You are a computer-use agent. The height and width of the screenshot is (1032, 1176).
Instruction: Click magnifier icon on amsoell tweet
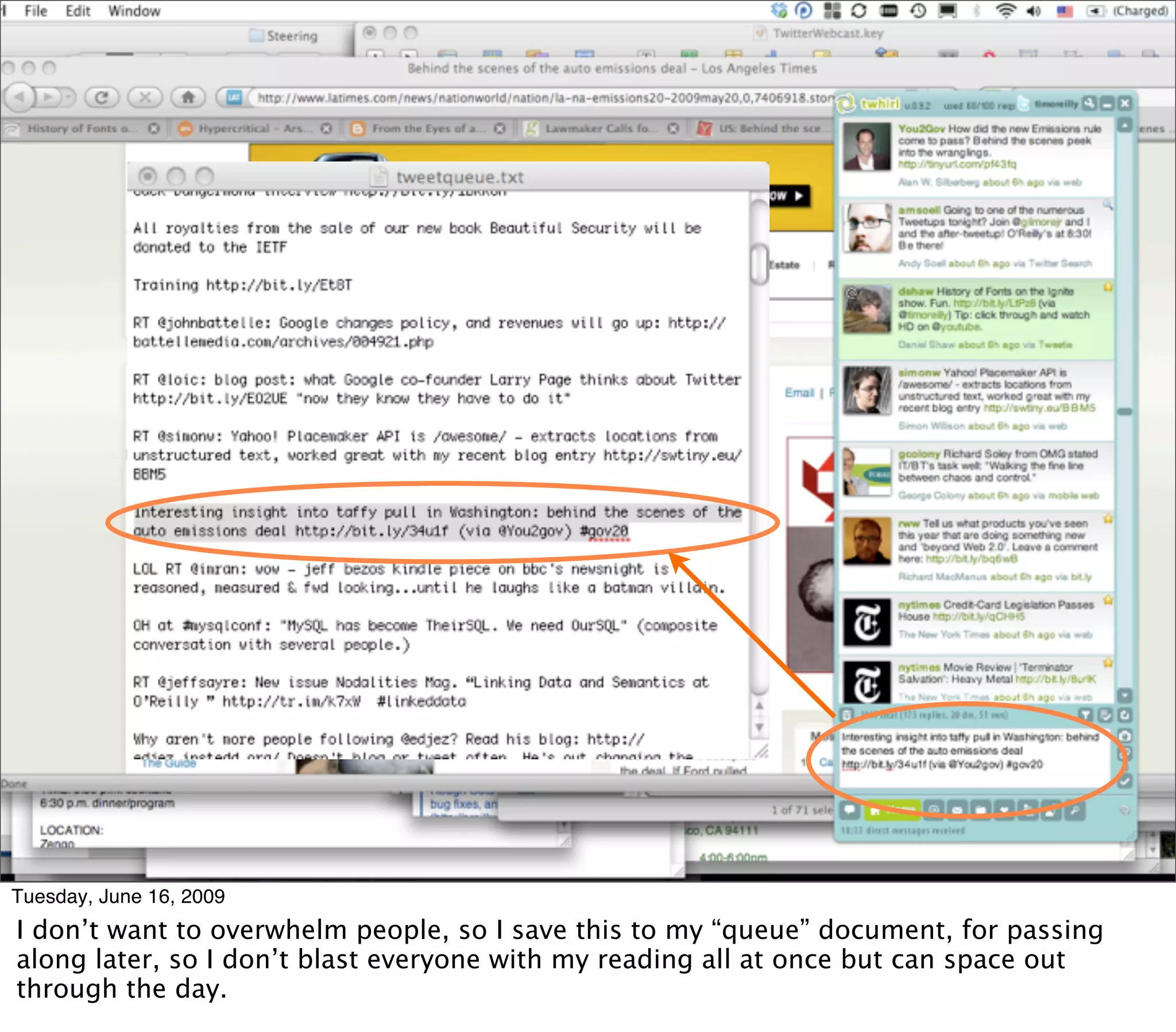point(1107,205)
